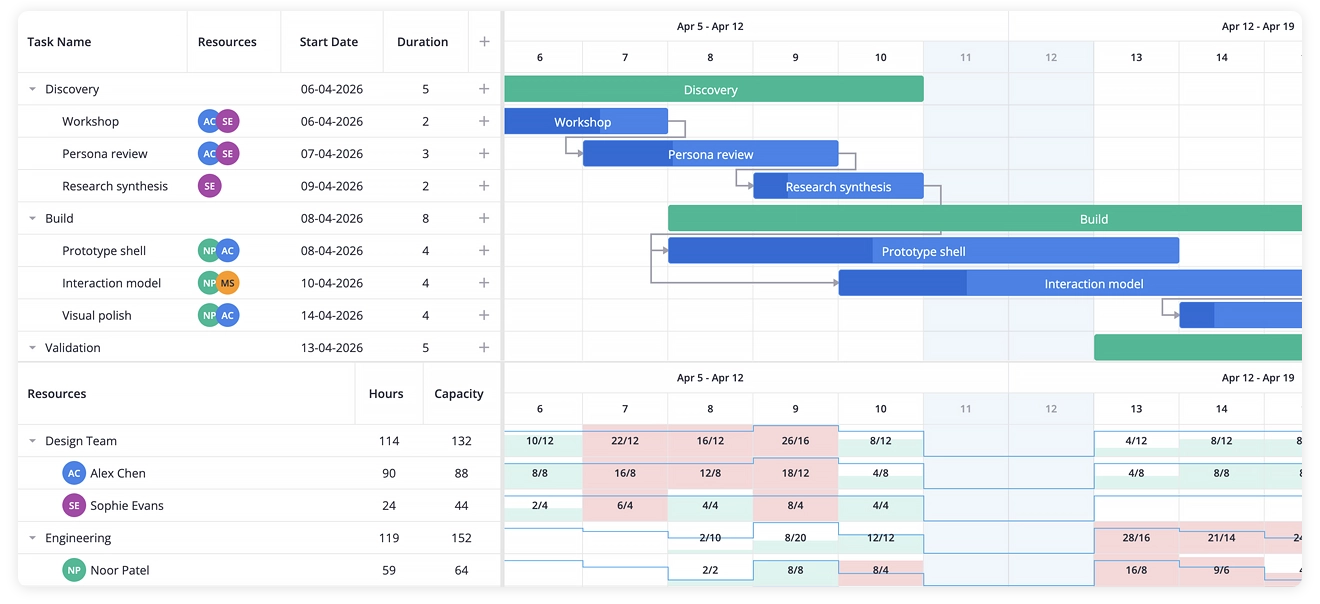Sort by Task Name column header
This screenshot has height=604, width=1320.
(102, 42)
